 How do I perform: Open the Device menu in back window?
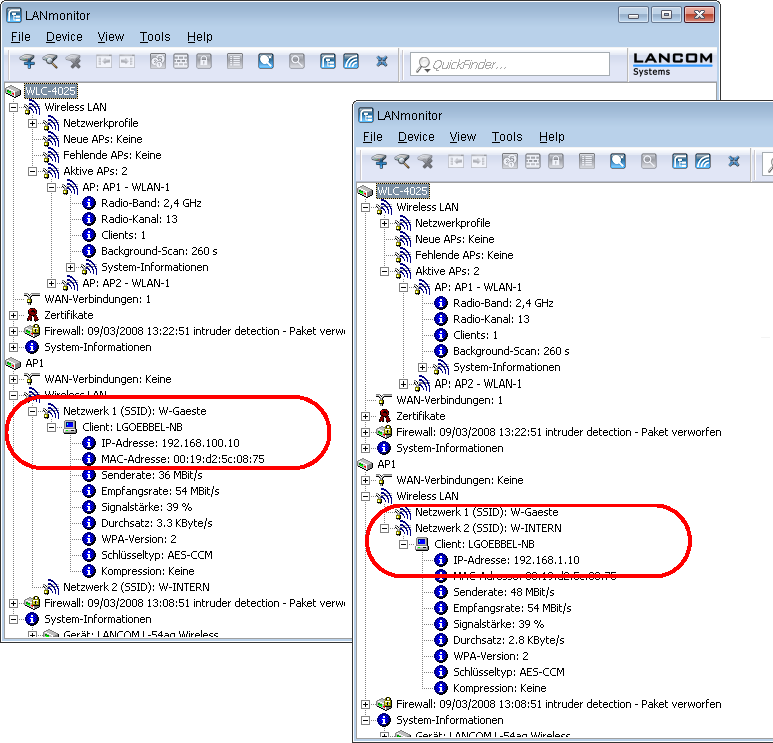(x=64, y=37)
